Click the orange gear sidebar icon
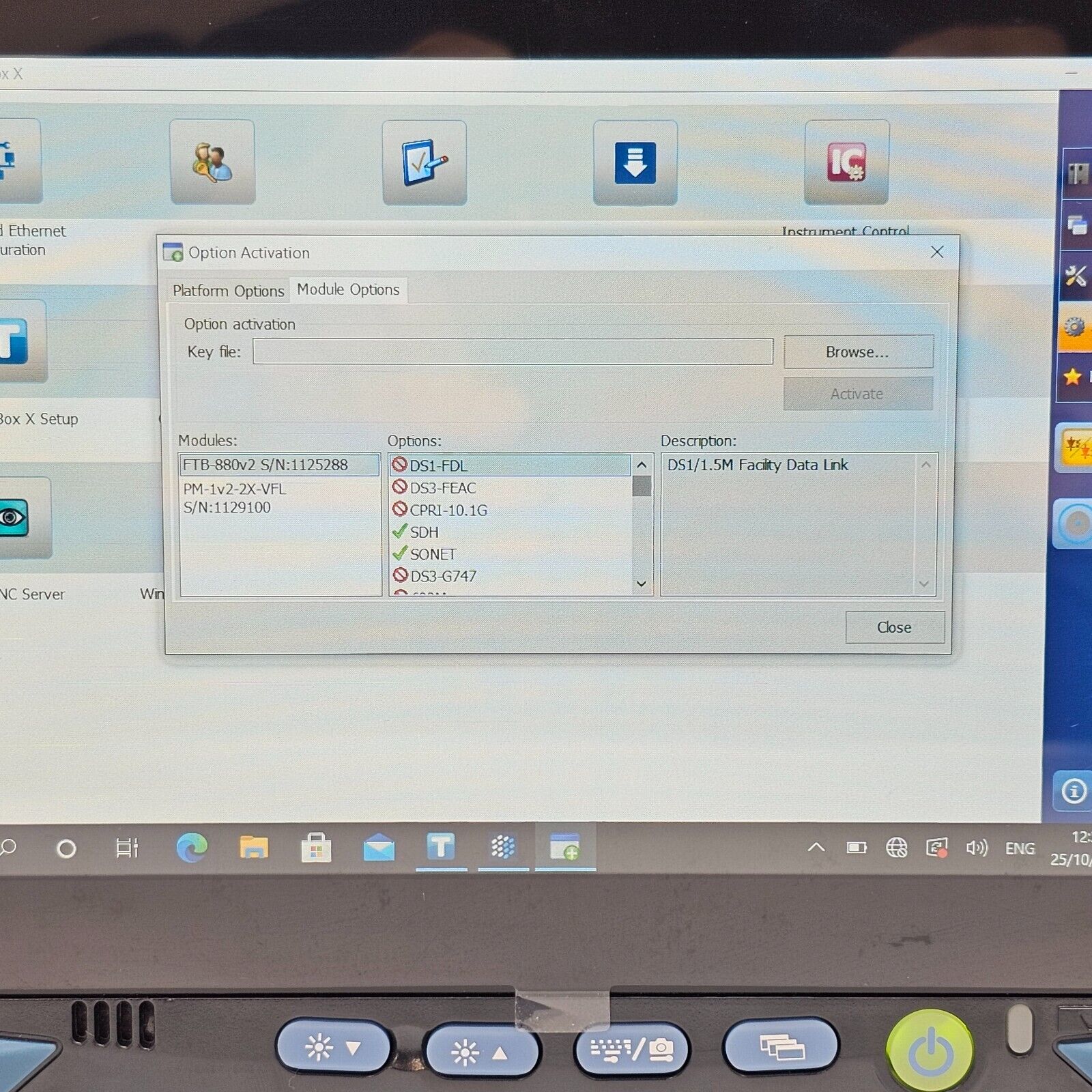Viewport: 1092px width, 1092px height. click(1076, 328)
